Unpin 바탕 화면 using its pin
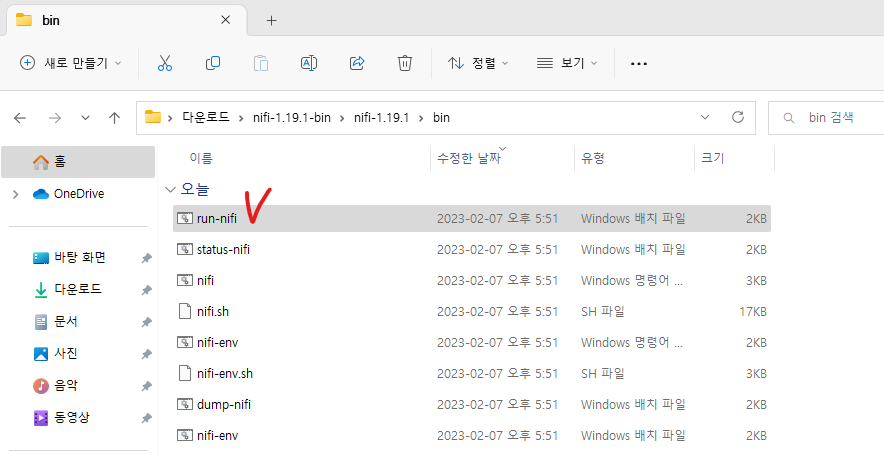The width and height of the screenshot is (884, 457). (146, 258)
